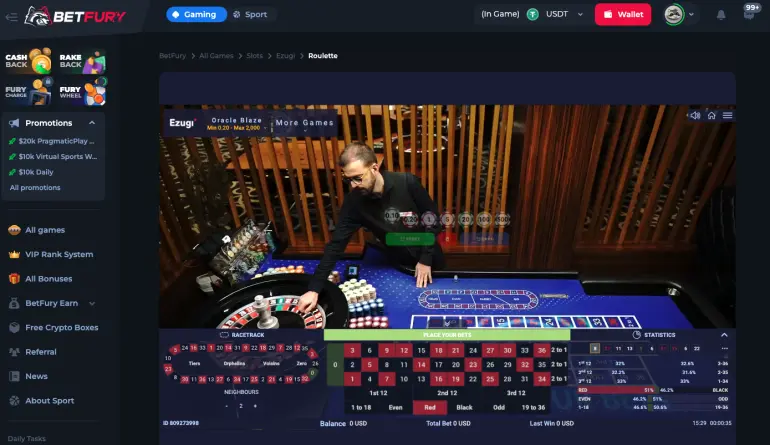The width and height of the screenshot is (770, 445).
Task: Select the 1 value betting chip
Action: pos(429,219)
